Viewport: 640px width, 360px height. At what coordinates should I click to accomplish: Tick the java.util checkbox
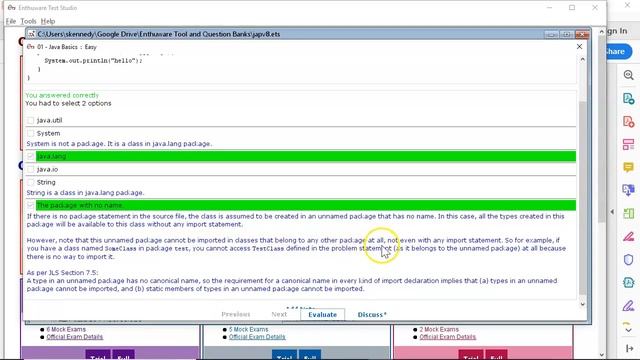[30, 120]
